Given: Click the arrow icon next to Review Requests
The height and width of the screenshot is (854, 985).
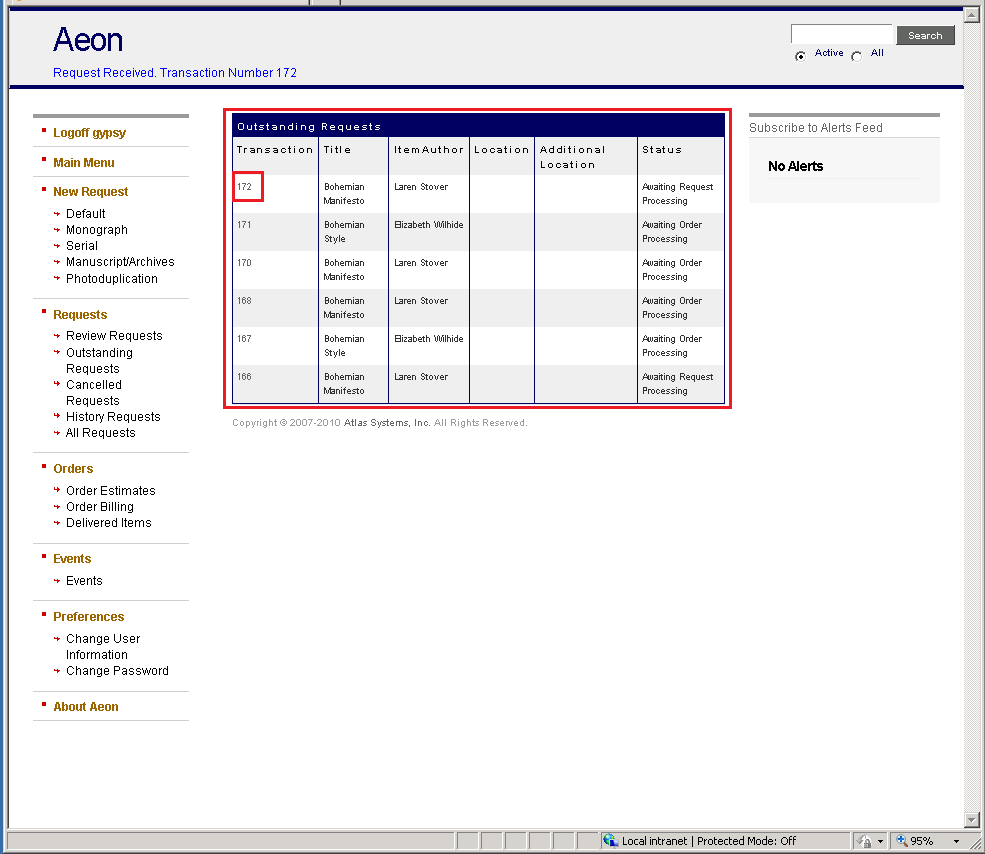Looking at the screenshot, I should 57,335.
